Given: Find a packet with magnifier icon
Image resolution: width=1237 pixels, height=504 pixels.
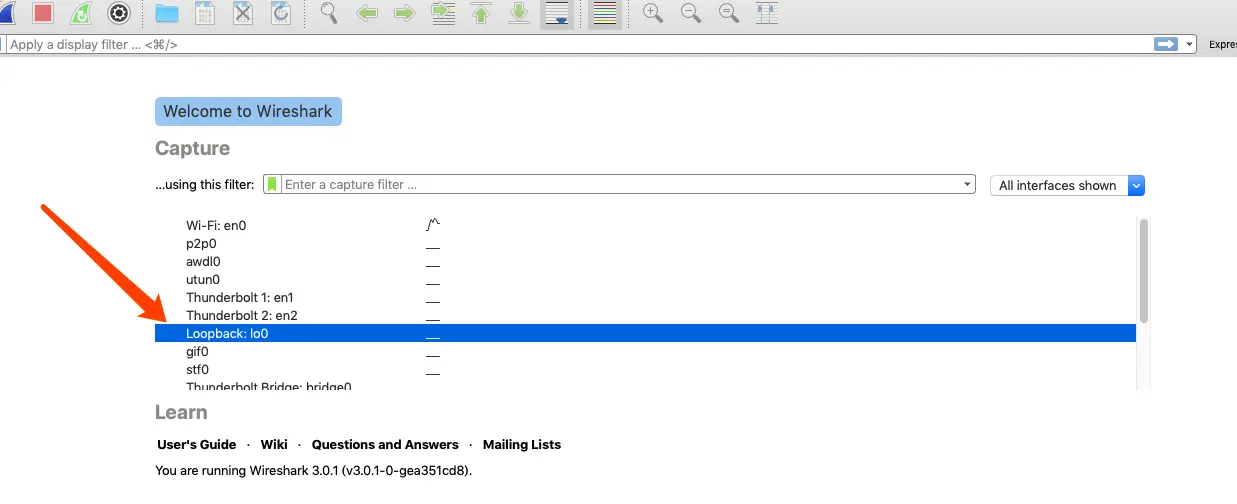Looking at the screenshot, I should [329, 13].
